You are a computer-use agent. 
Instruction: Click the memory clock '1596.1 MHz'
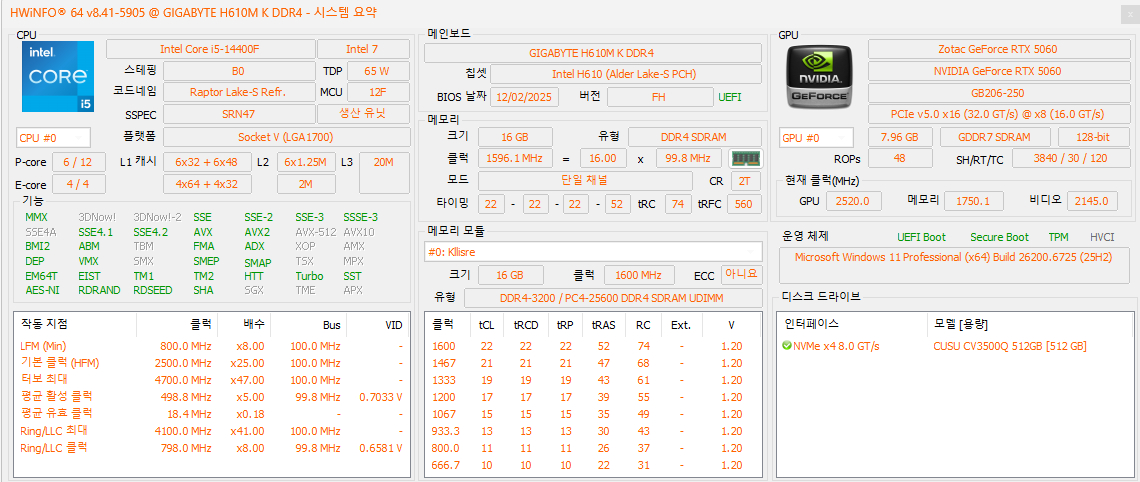point(515,158)
